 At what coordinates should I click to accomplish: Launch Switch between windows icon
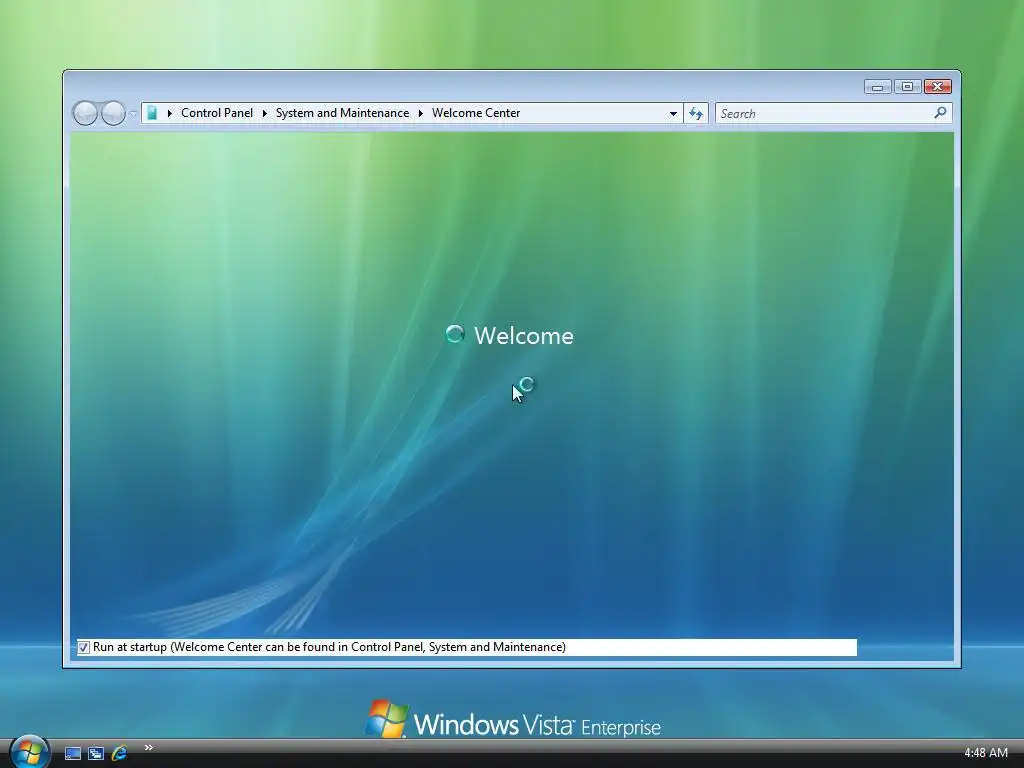coord(96,753)
